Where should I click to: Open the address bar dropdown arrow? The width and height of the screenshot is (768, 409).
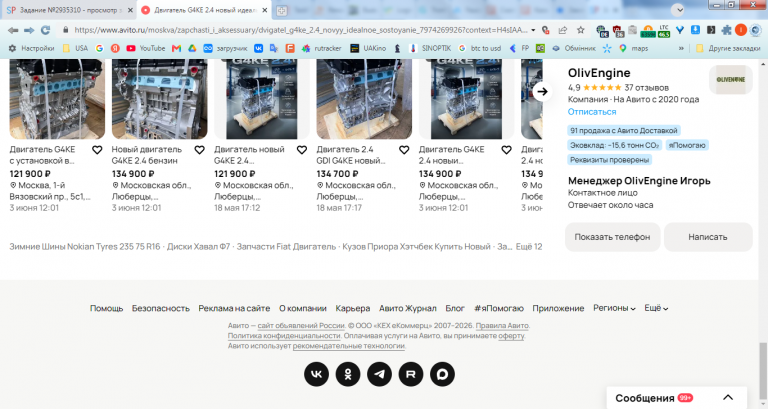(x=533, y=30)
